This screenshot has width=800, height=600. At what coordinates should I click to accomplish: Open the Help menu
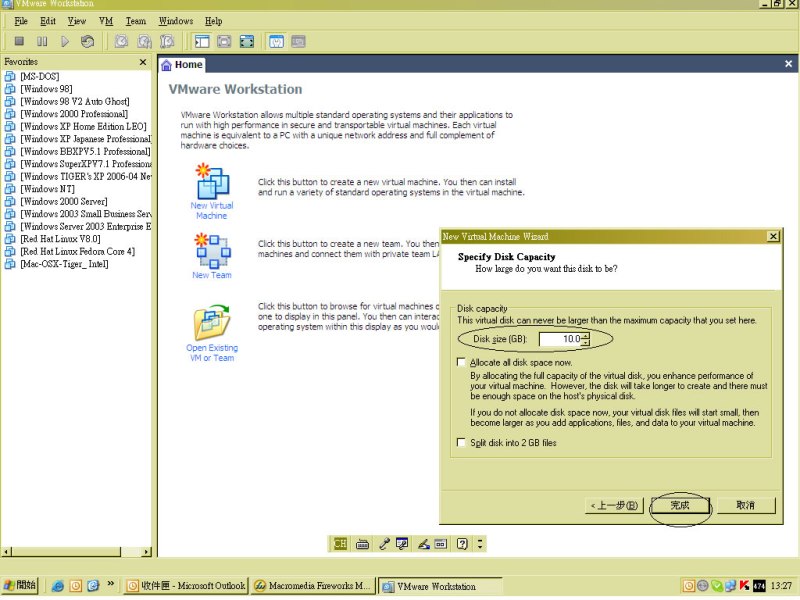click(x=213, y=21)
